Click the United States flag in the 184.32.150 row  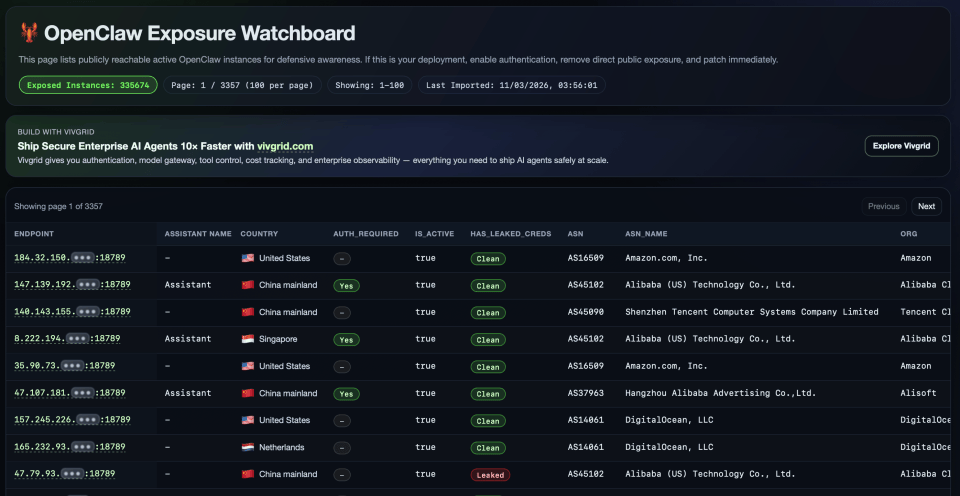[247, 258]
